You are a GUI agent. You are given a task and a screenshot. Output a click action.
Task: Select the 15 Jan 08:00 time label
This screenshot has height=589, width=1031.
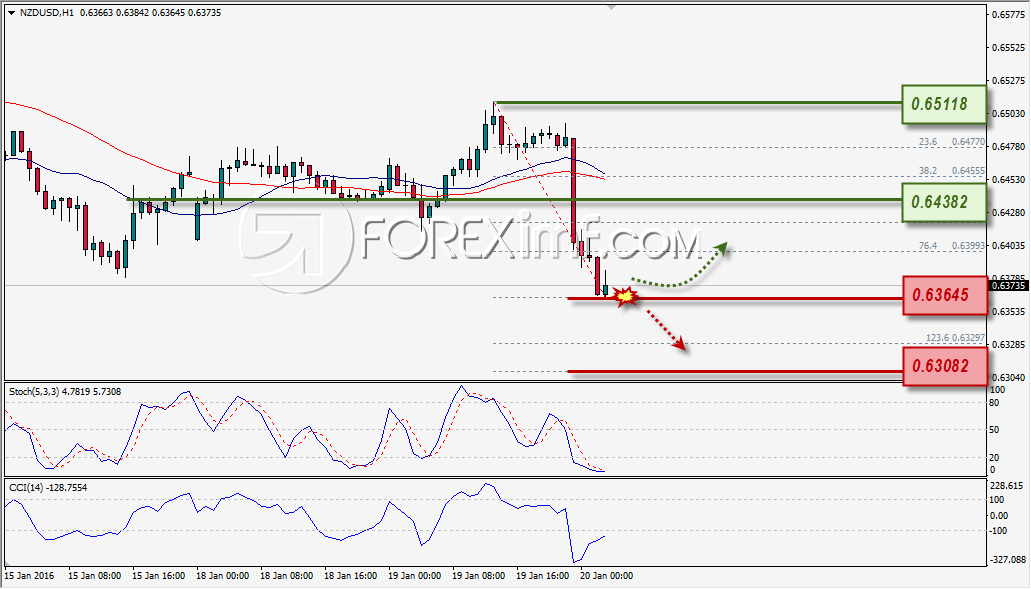pyautogui.click(x=93, y=575)
